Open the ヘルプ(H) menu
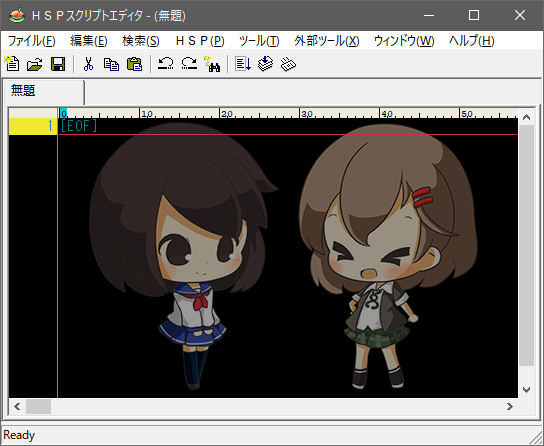The height and width of the screenshot is (446, 544). tap(471, 41)
